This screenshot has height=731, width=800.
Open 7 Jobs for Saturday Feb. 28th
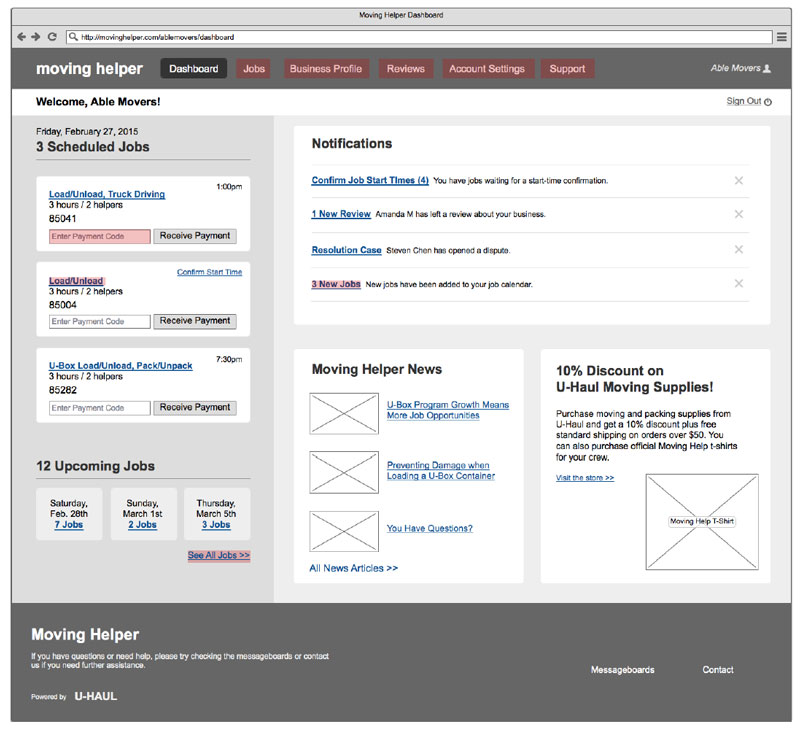tap(68, 524)
